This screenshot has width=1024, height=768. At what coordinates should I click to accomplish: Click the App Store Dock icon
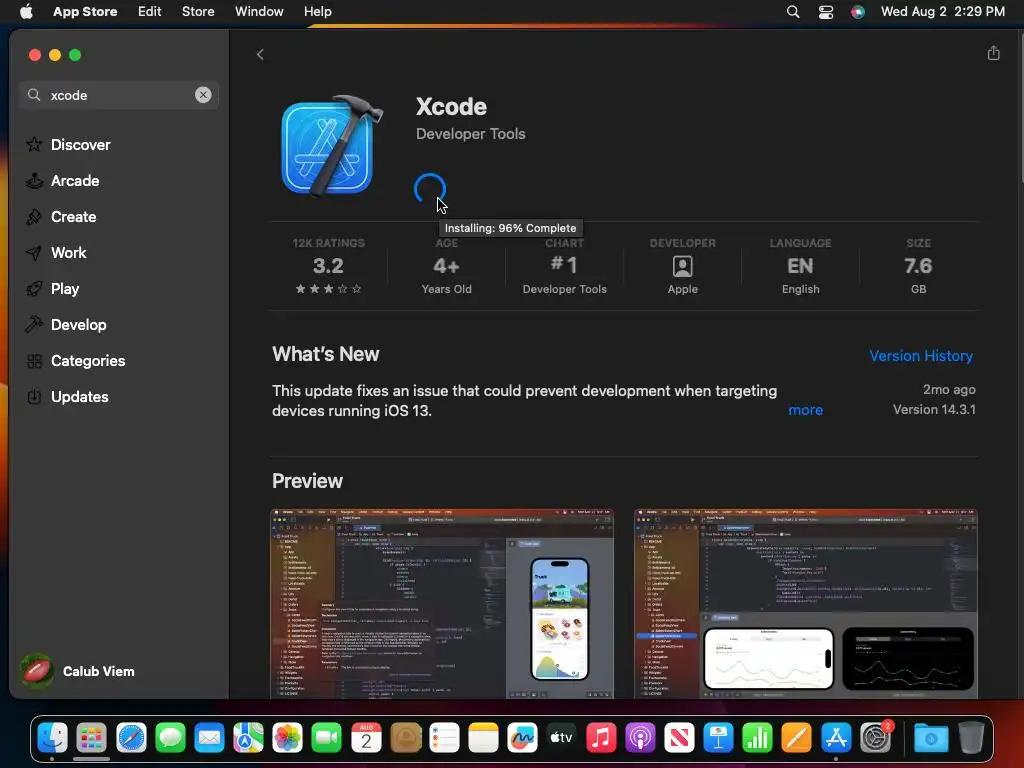[836, 739]
